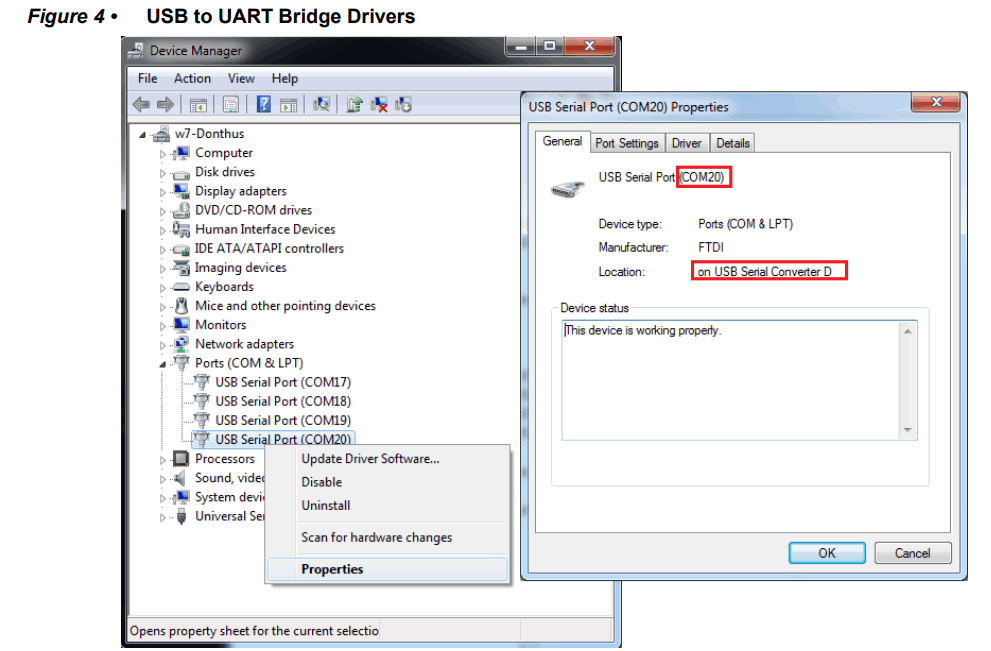The height and width of the screenshot is (651, 991).
Task: Select USB Serial Port (COM19) device
Action: click(280, 420)
